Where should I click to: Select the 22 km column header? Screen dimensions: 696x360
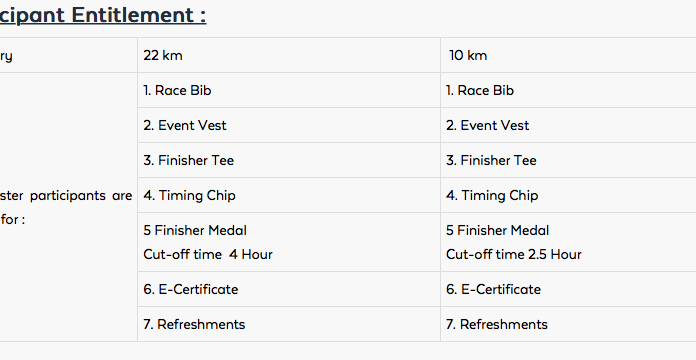pos(163,55)
